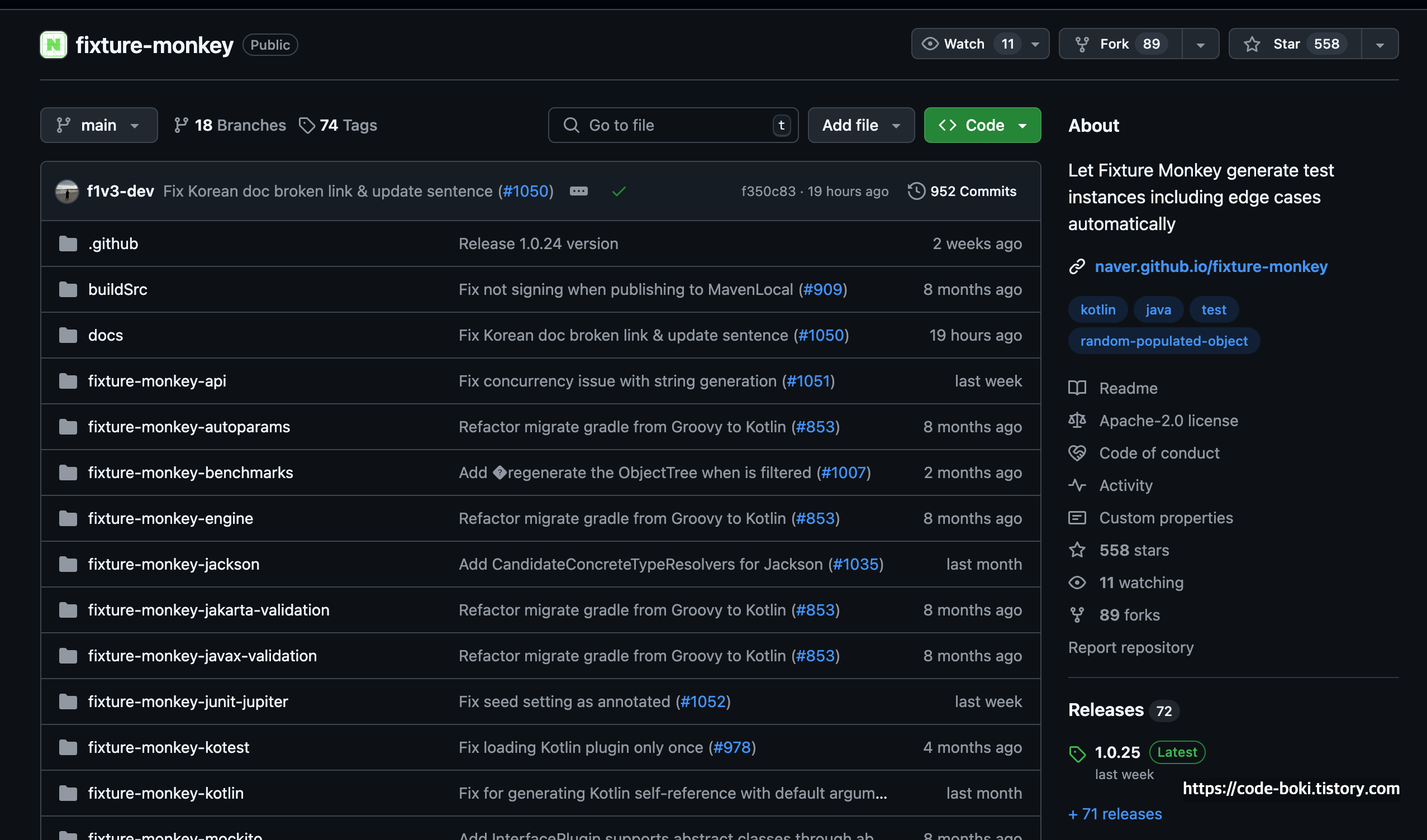The height and width of the screenshot is (840, 1427).
Task: Click the fixture-monkey repository avatar icon
Action: point(53,45)
